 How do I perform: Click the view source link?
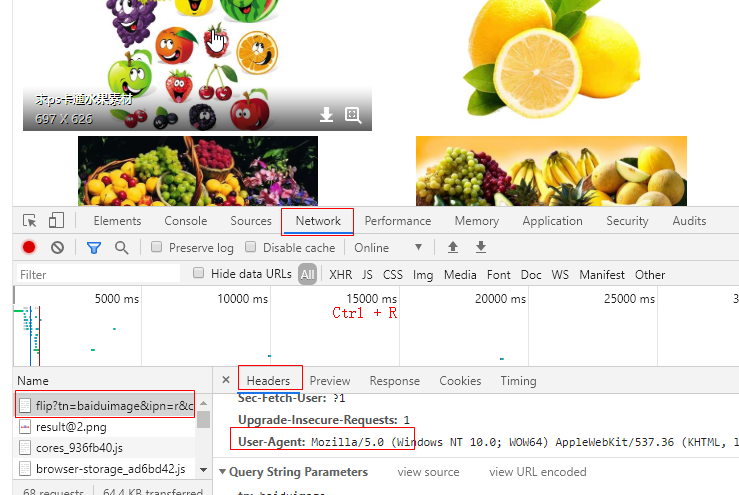pos(428,472)
